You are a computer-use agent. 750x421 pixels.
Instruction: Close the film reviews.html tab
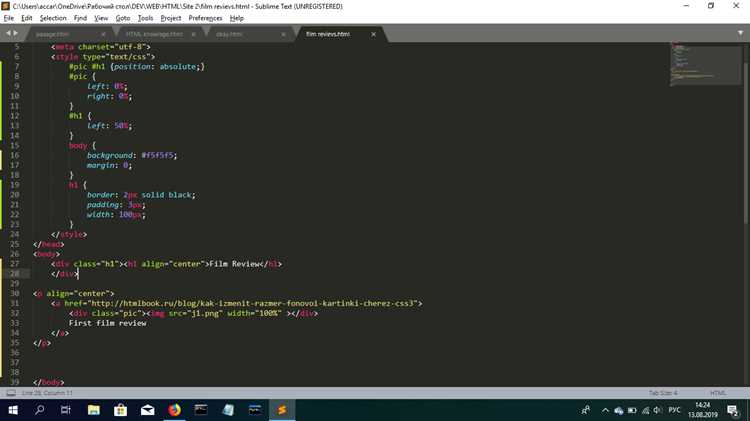tap(373, 34)
